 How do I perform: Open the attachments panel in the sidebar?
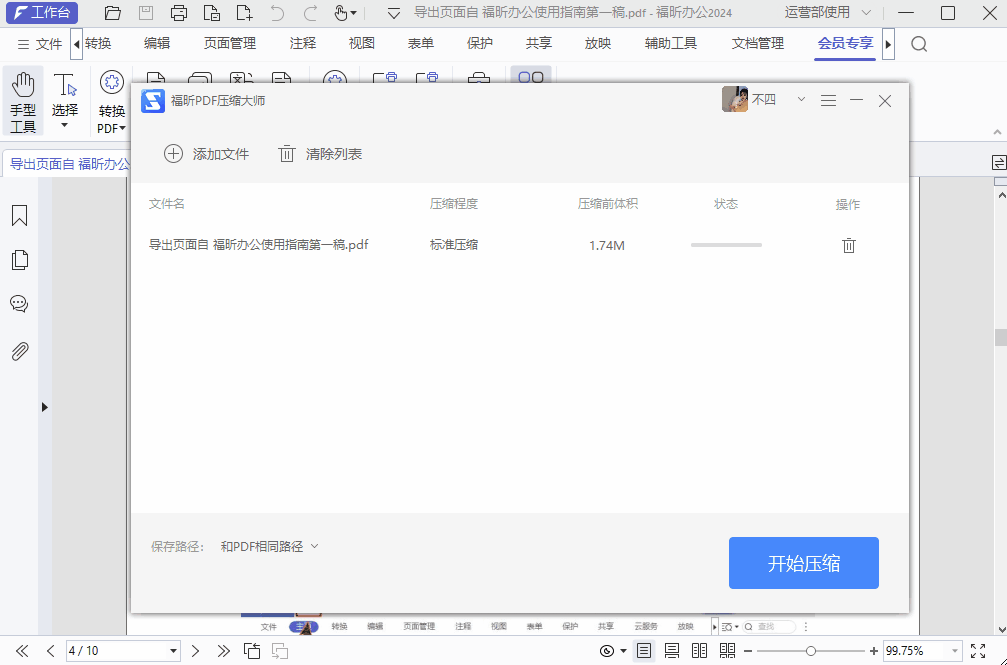coord(19,350)
